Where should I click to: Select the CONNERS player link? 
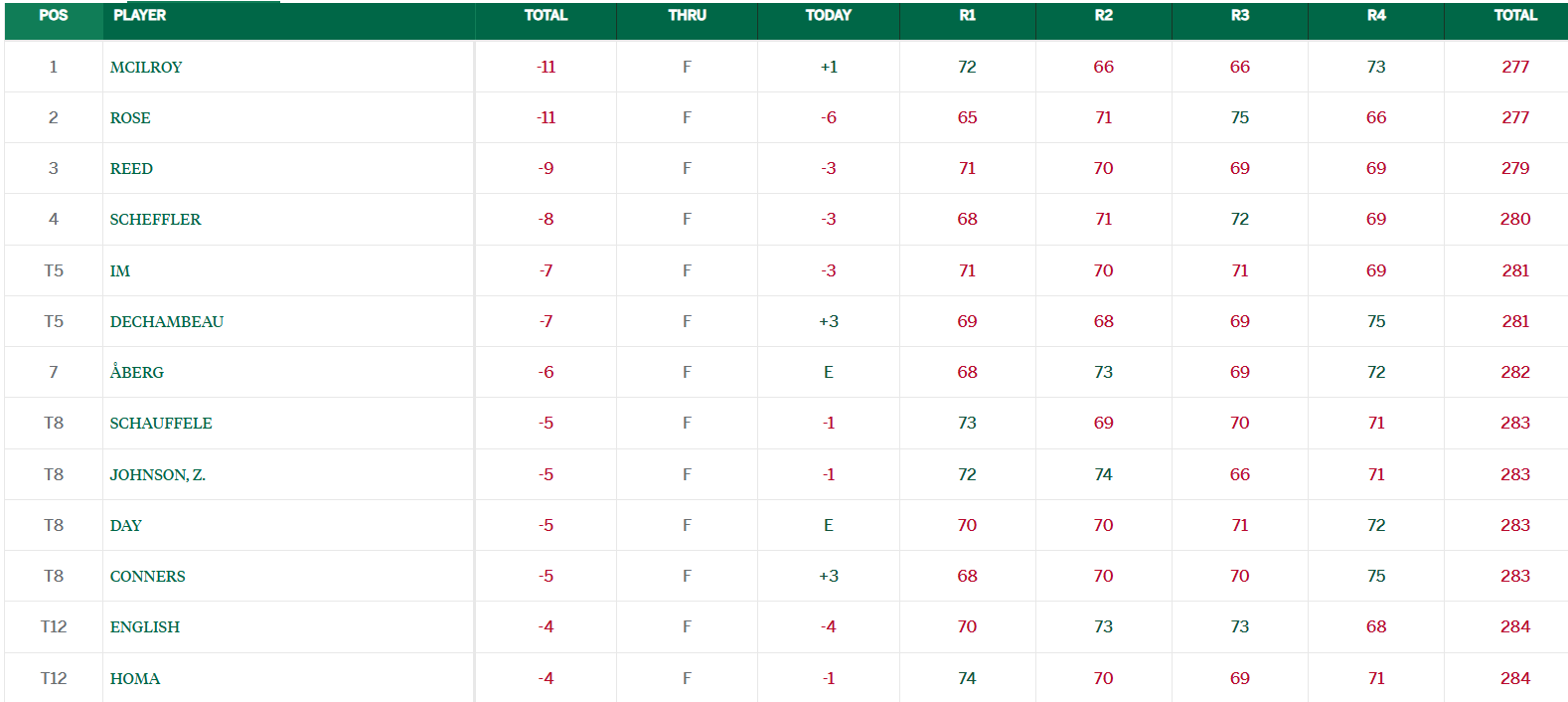(148, 576)
